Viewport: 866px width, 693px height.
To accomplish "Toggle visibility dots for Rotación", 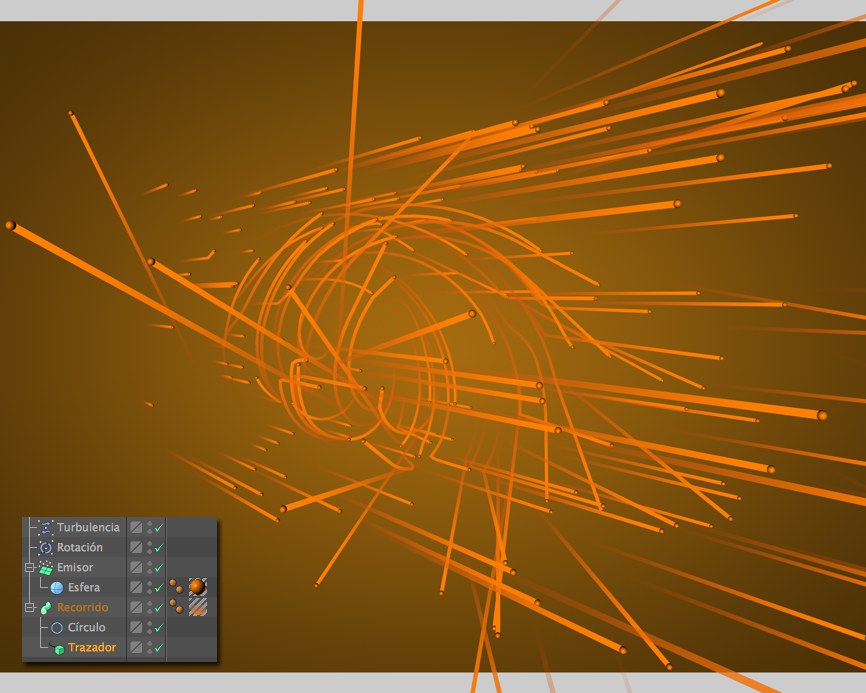I will pyautogui.click(x=150, y=547).
